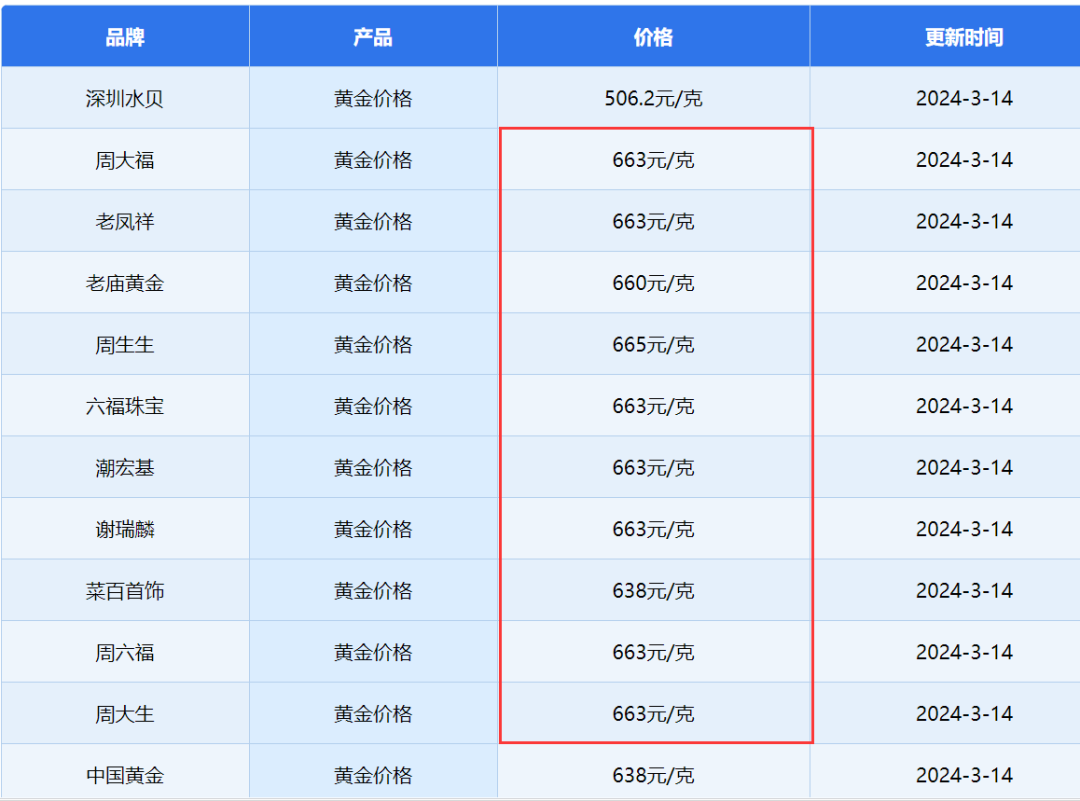1080x801 pixels.
Task: Click the 谢瑞麟 brand cell
Action: [125, 530]
